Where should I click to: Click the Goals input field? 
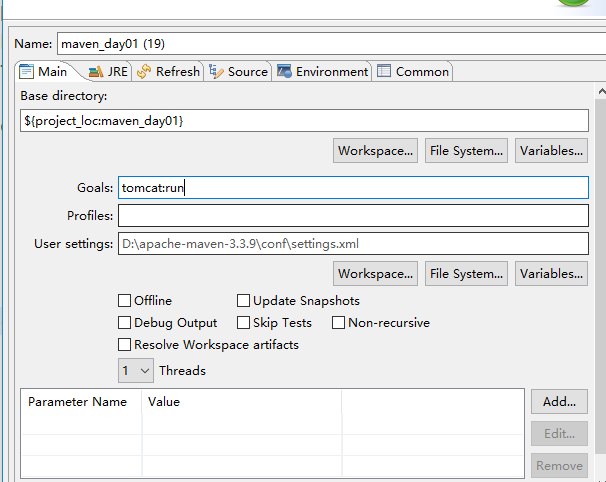click(352, 188)
